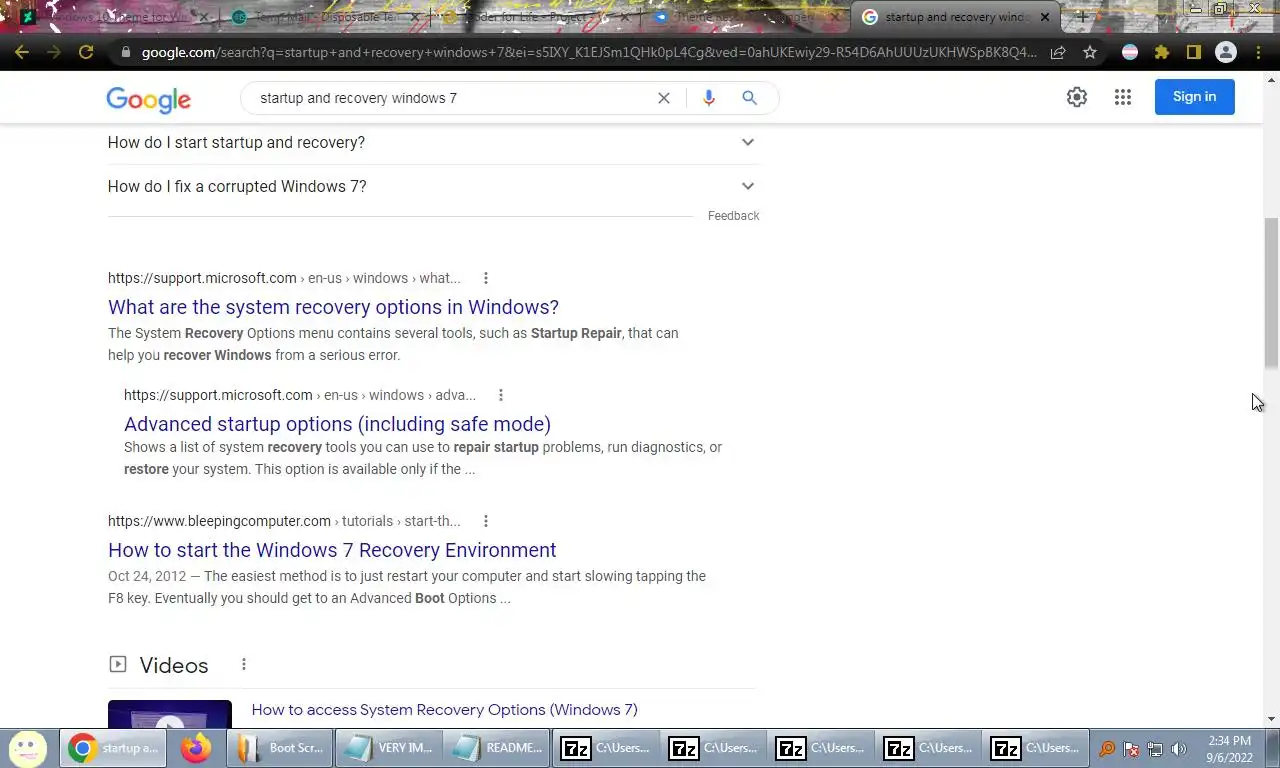Click the 'Videos' section heading
This screenshot has width=1280, height=768.
pyautogui.click(x=174, y=665)
